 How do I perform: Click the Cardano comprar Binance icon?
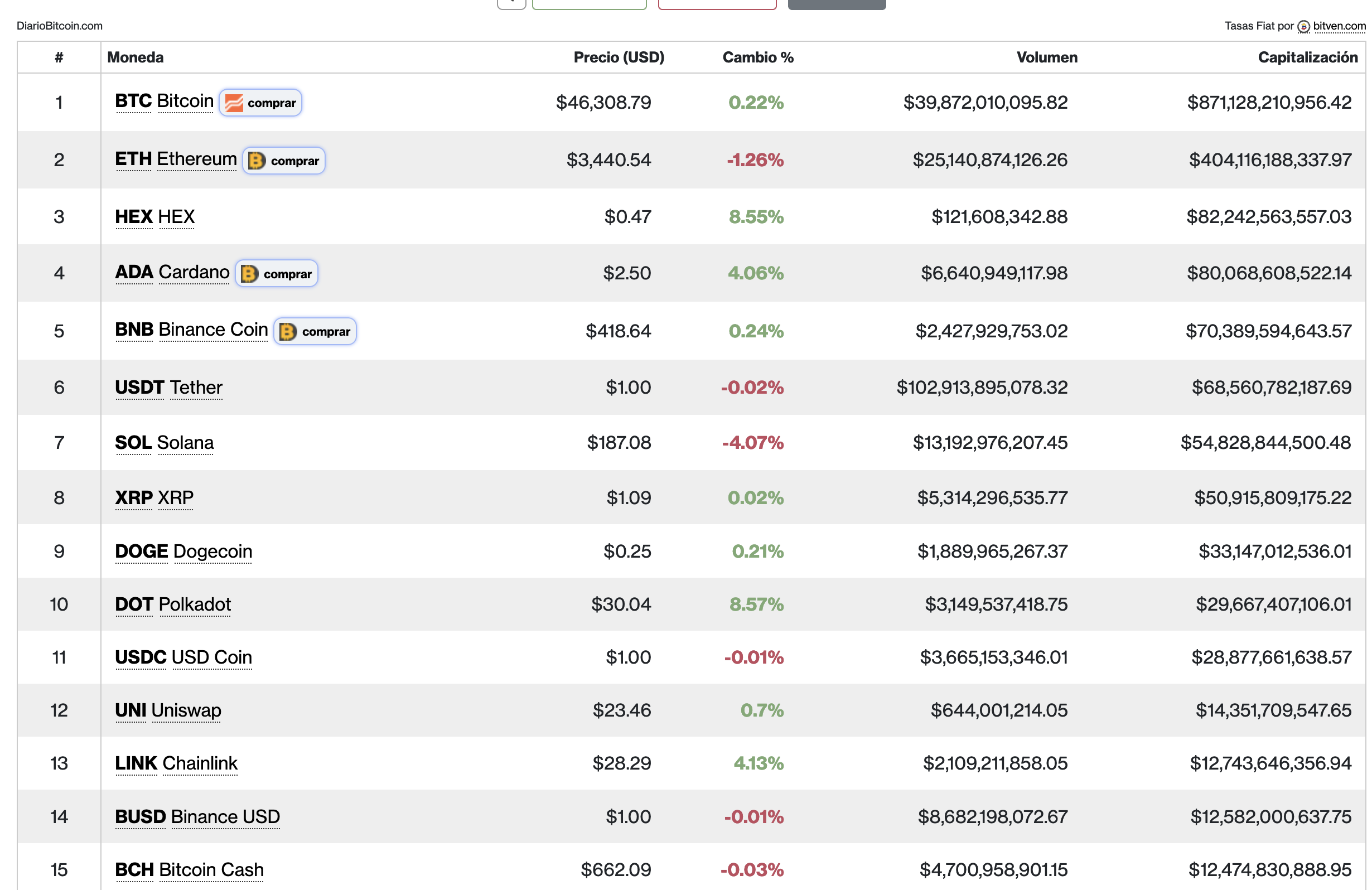tap(249, 274)
